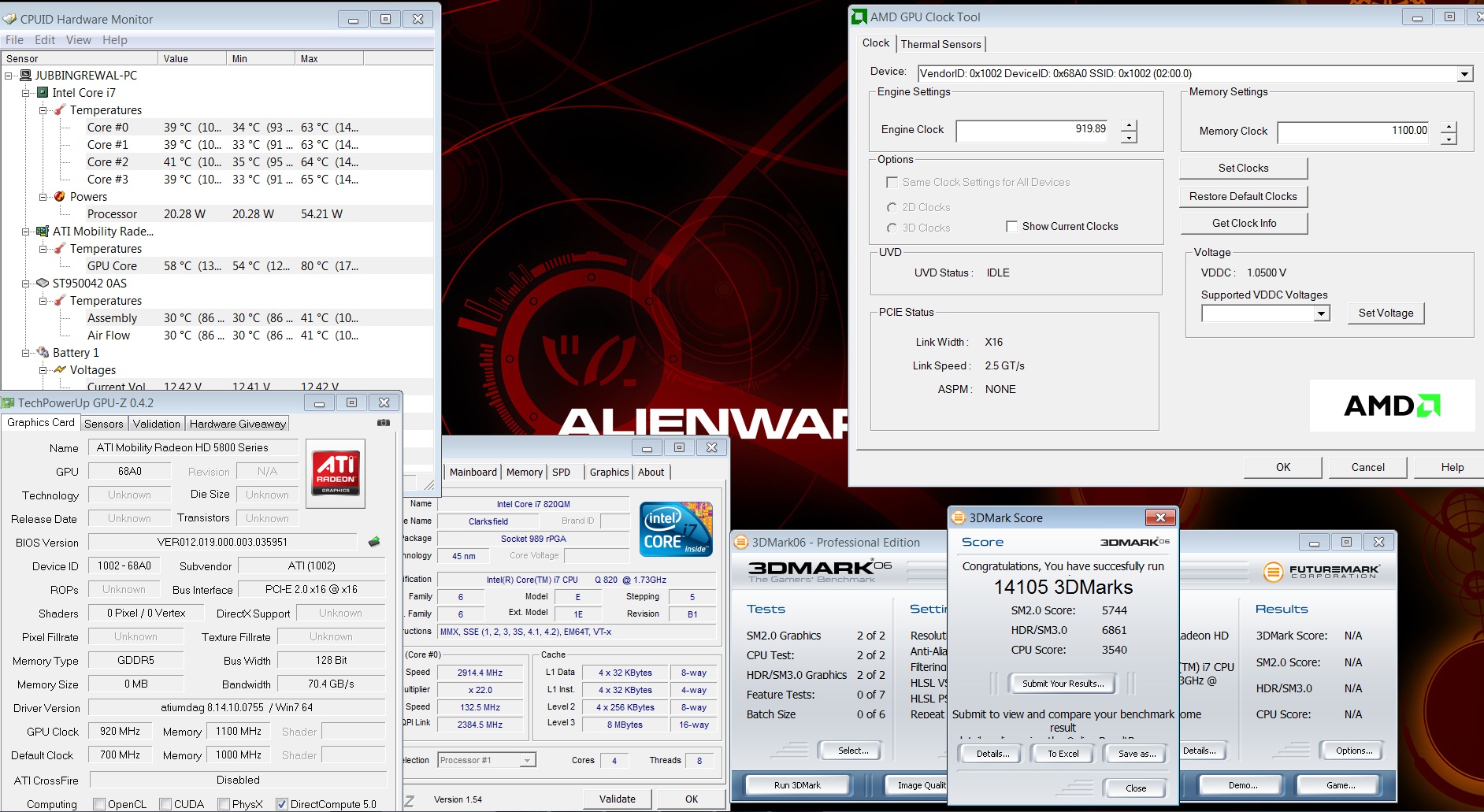Open the File menu in Hardware Monitor
This screenshot has height=812, width=1484.
[x=14, y=40]
